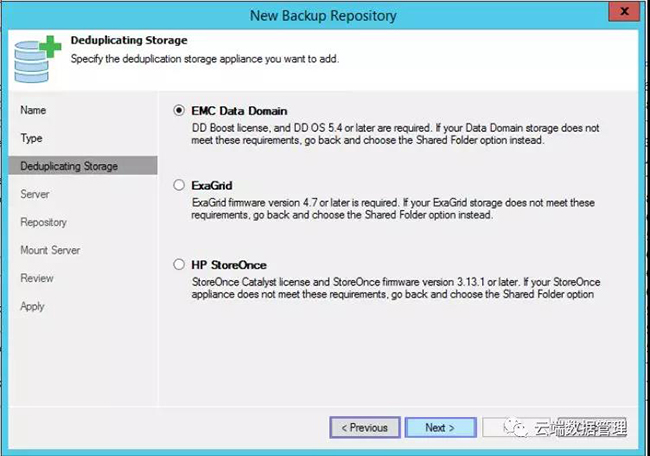Click the DD Boost license requirement description
The image size is (650, 456).
(x=395, y=134)
